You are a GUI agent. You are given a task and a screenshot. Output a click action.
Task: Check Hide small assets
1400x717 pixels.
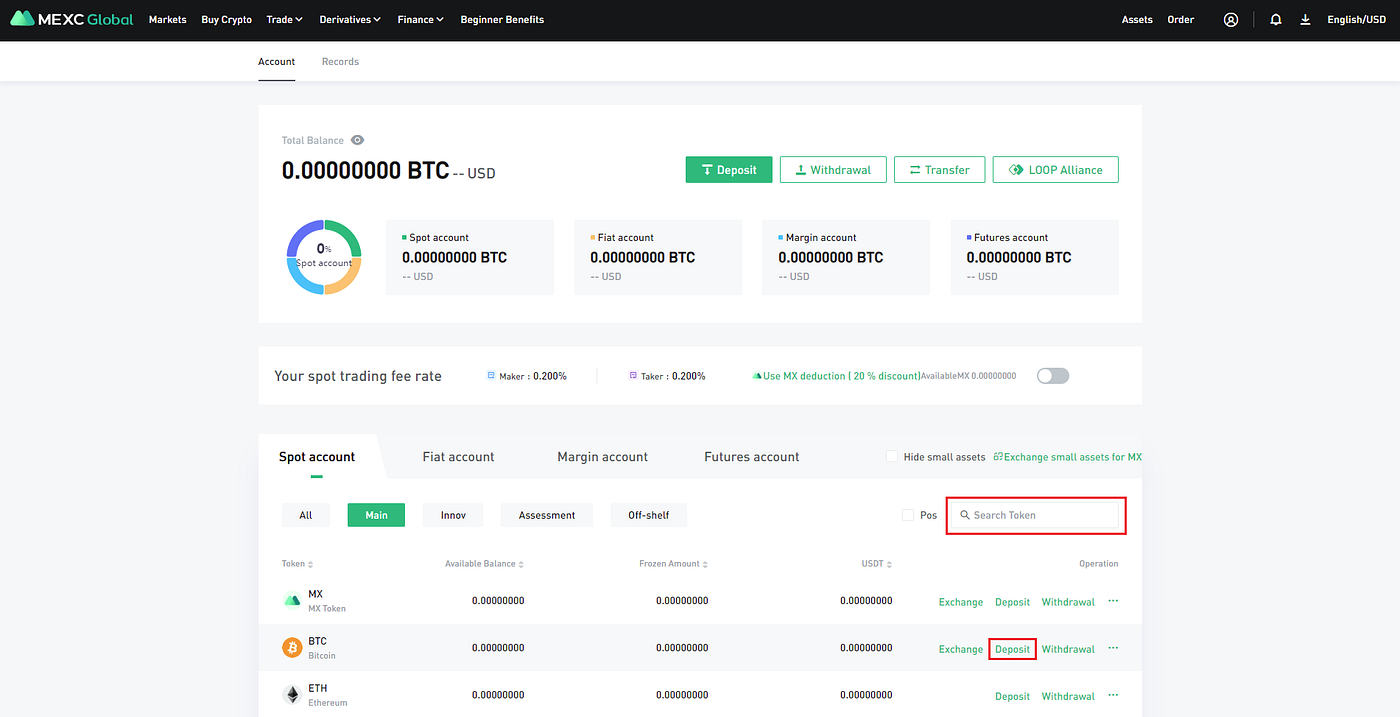pyautogui.click(x=892, y=457)
